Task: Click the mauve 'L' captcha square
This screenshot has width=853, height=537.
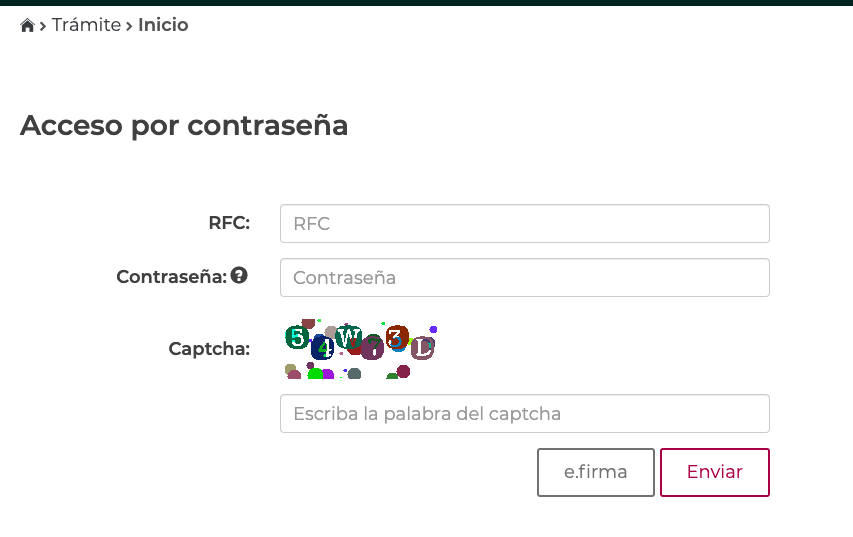Action: pyautogui.click(x=422, y=348)
